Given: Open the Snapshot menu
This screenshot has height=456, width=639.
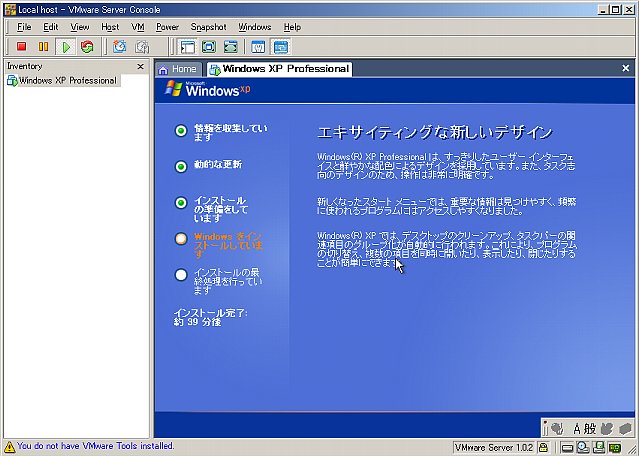Looking at the screenshot, I should tap(208, 27).
